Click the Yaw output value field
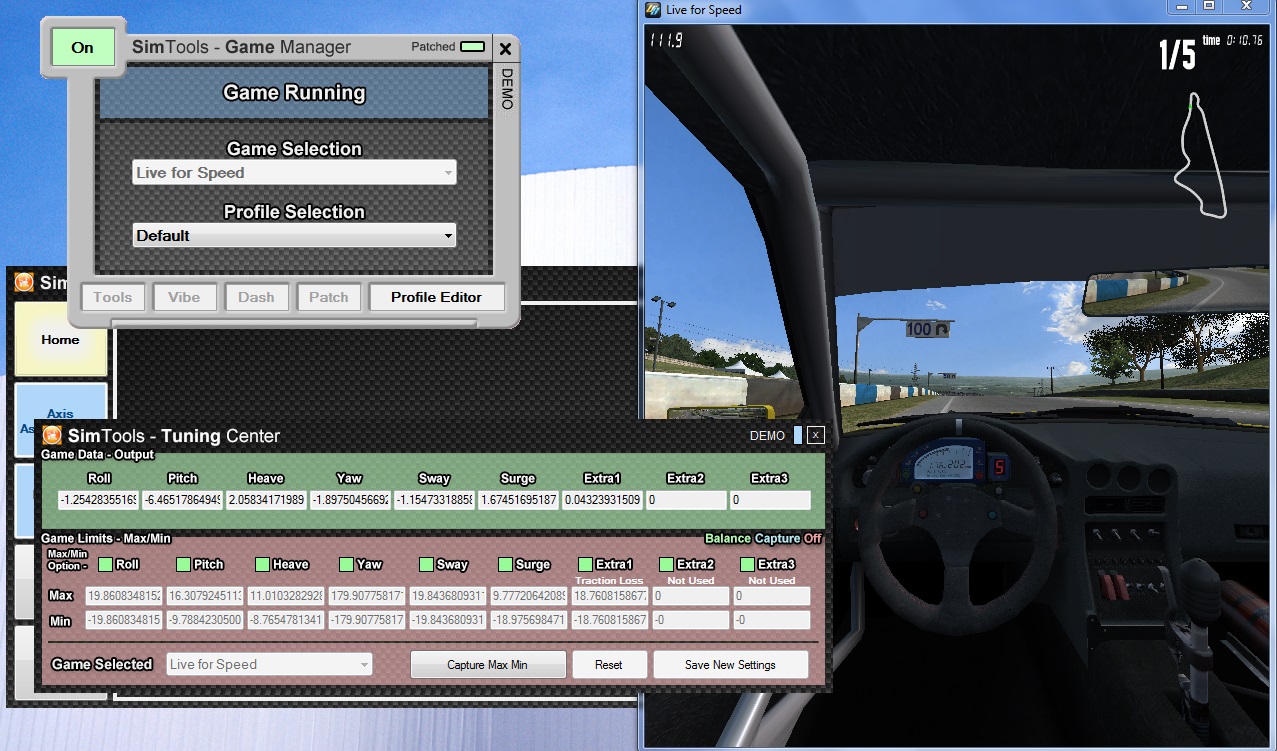Viewport: 1277px width, 751px height. [x=350, y=500]
